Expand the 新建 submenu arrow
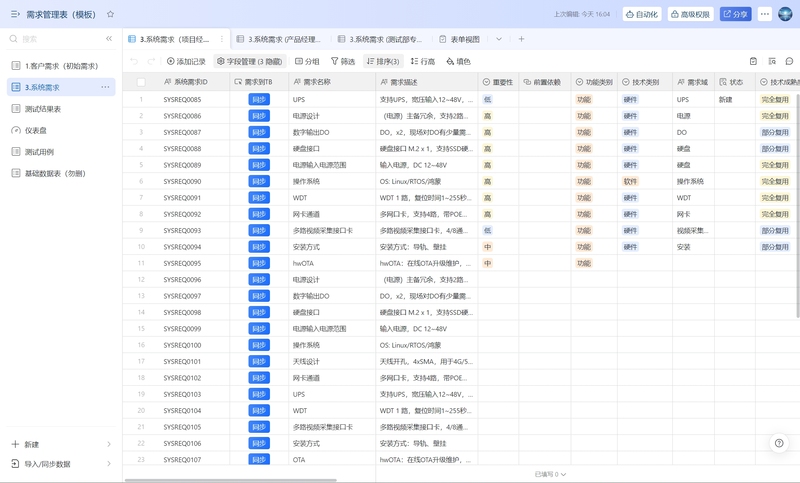Screen dimensions: 800x483 [109, 444]
